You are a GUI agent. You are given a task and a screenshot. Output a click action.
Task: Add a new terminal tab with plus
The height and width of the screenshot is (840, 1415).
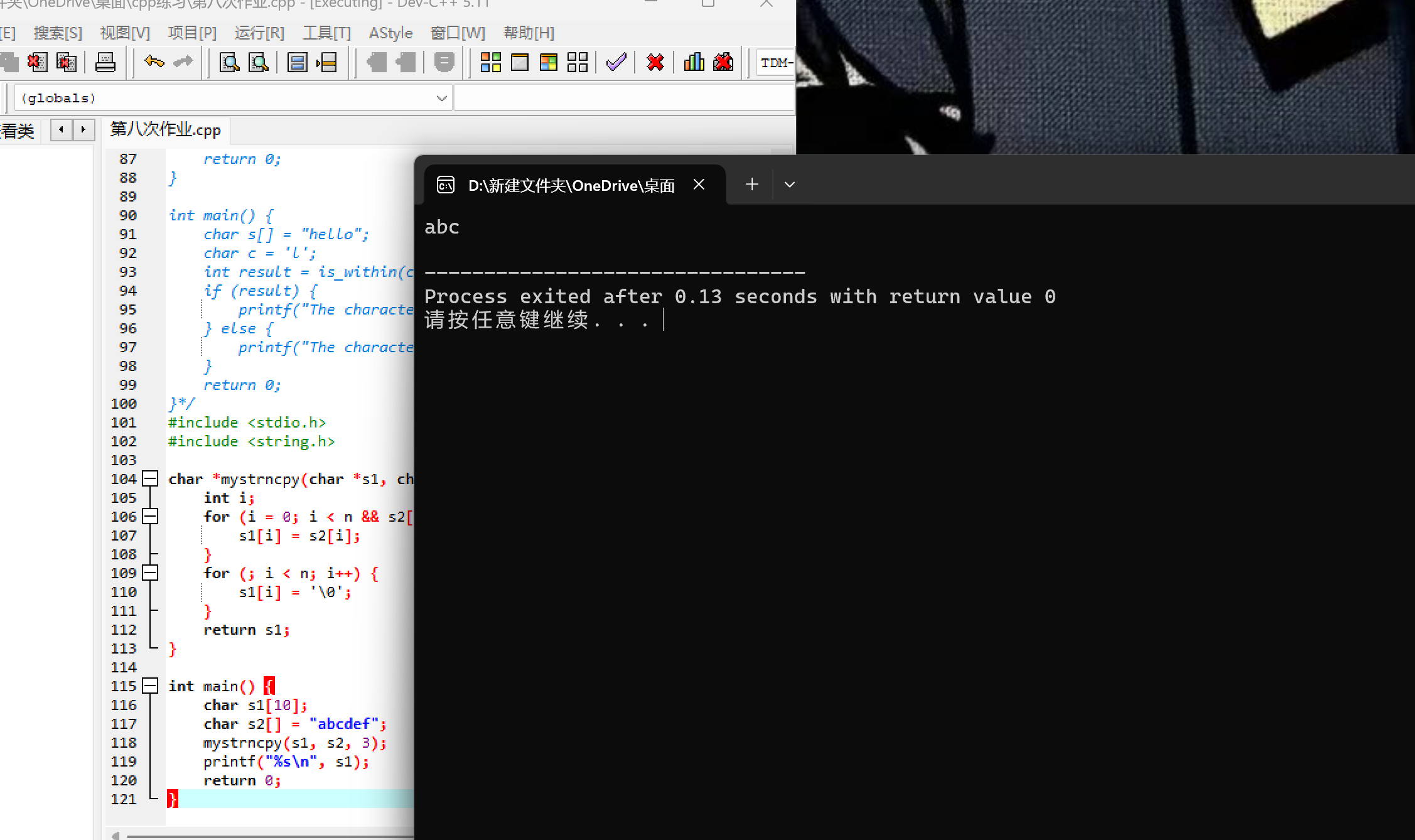tap(752, 185)
